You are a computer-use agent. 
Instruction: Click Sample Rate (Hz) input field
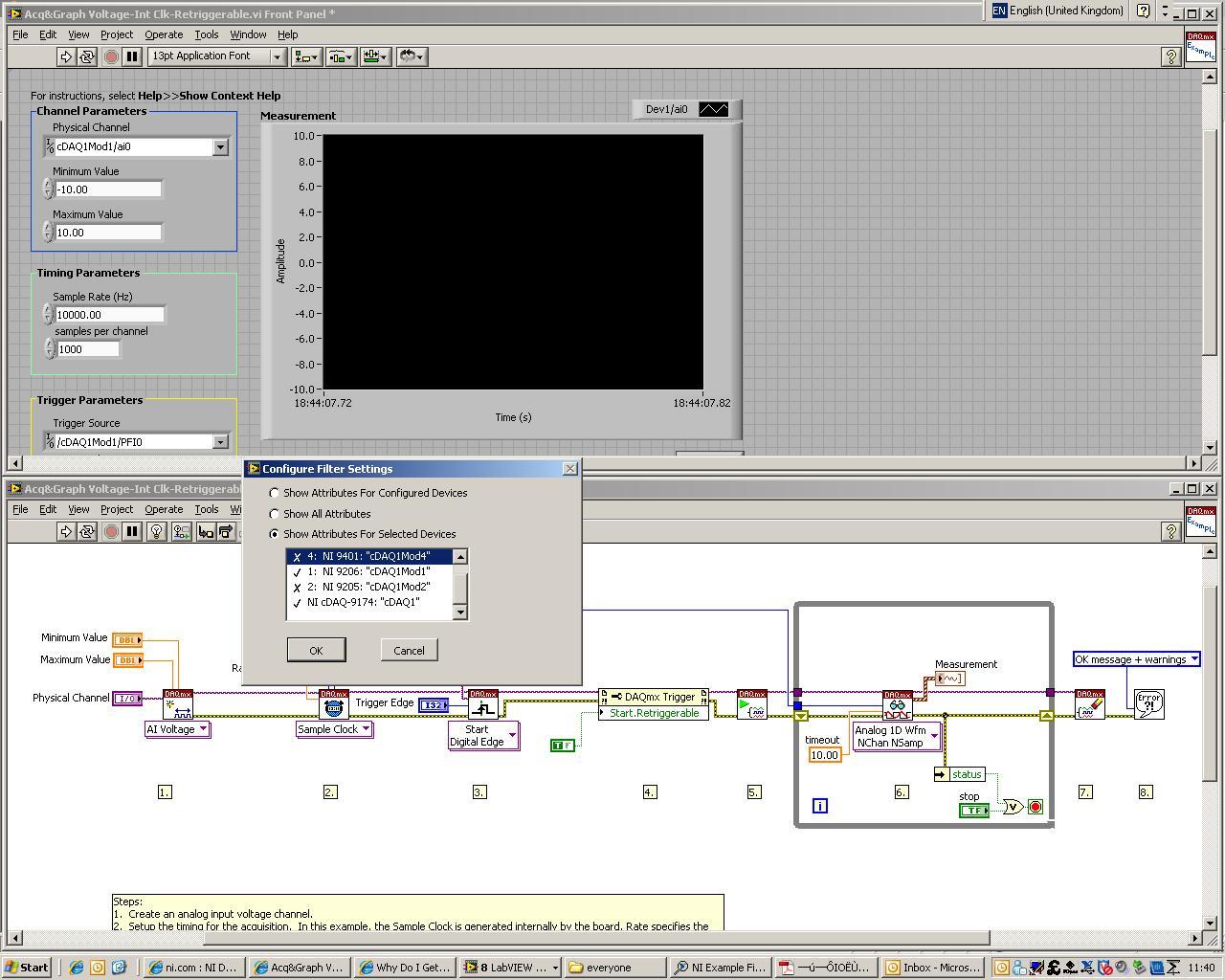pyautogui.click(x=109, y=315)
